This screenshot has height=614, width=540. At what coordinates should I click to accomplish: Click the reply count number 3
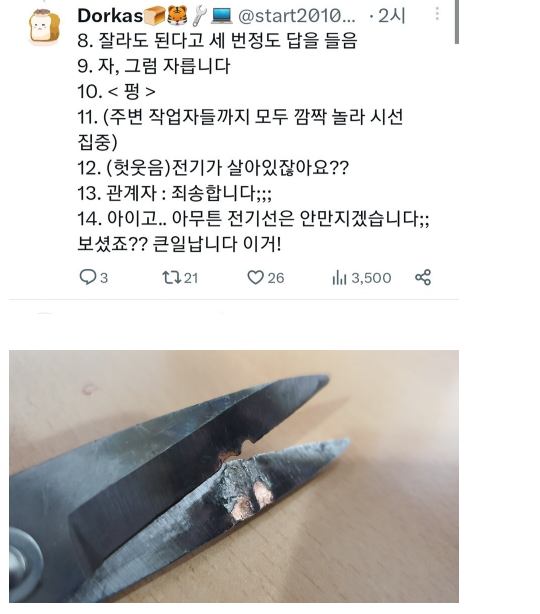[x=104, y=278]
